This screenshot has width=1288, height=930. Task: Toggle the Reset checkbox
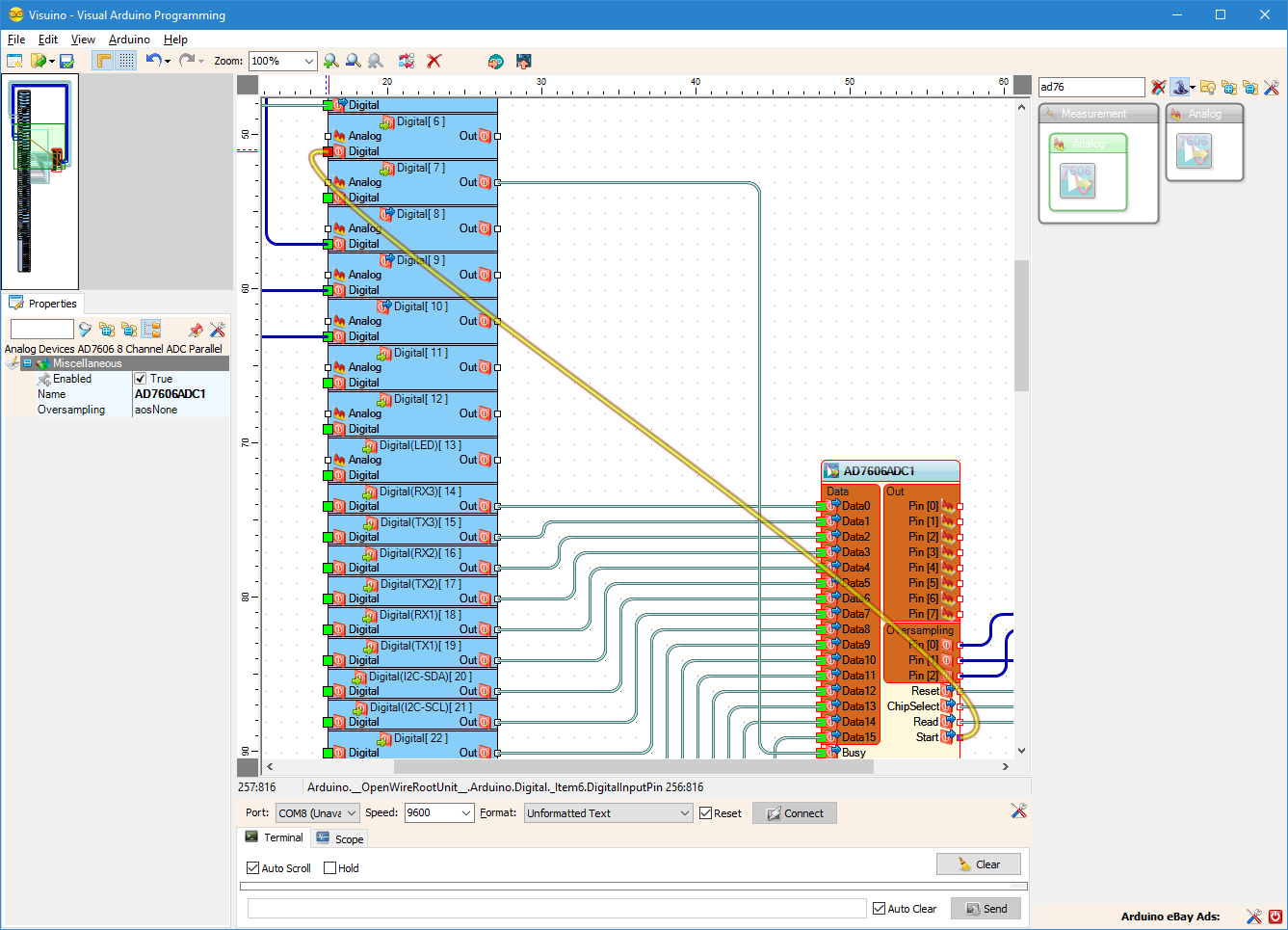coord(706,813)
